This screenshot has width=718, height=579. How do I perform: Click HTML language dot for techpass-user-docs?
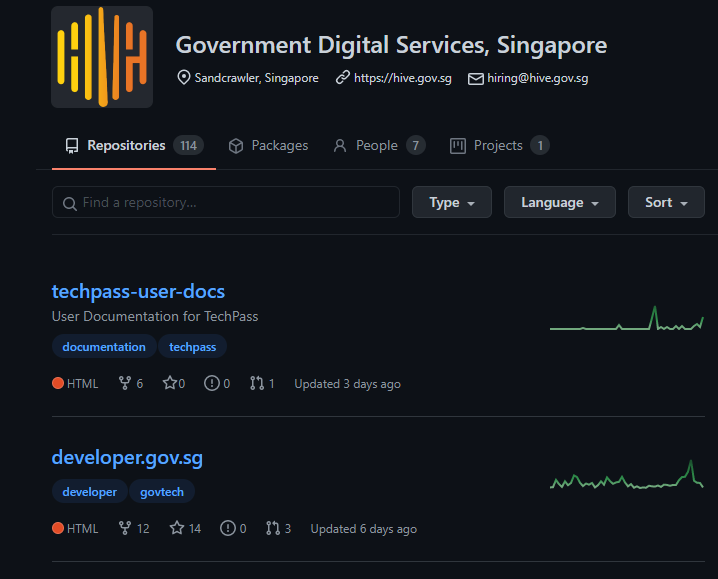[58, 383]
